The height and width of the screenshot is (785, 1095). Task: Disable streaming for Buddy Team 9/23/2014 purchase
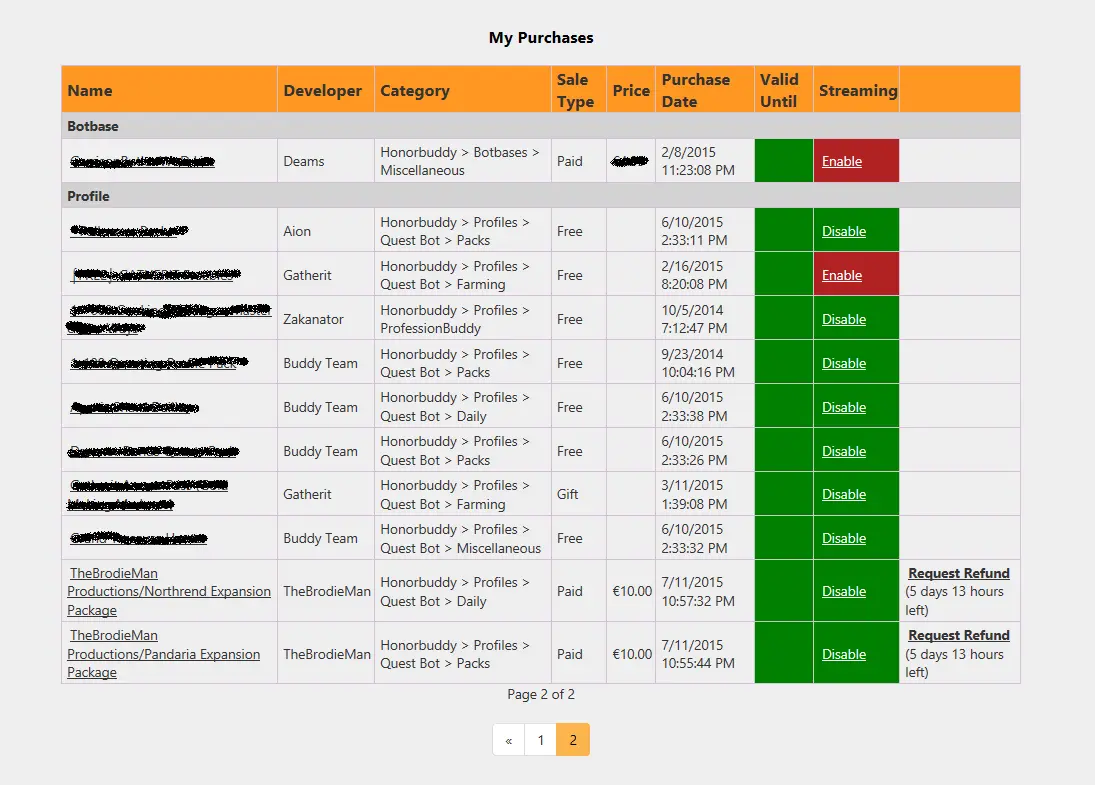844,363
